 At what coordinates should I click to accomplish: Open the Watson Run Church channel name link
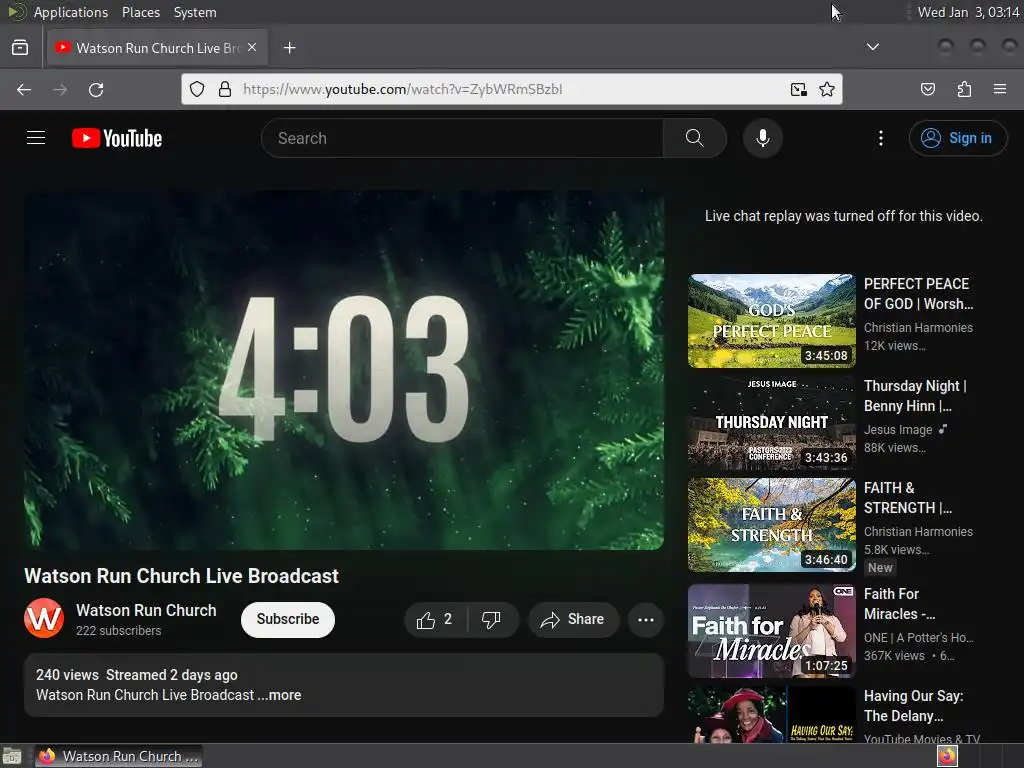click(x=146, y=611)
